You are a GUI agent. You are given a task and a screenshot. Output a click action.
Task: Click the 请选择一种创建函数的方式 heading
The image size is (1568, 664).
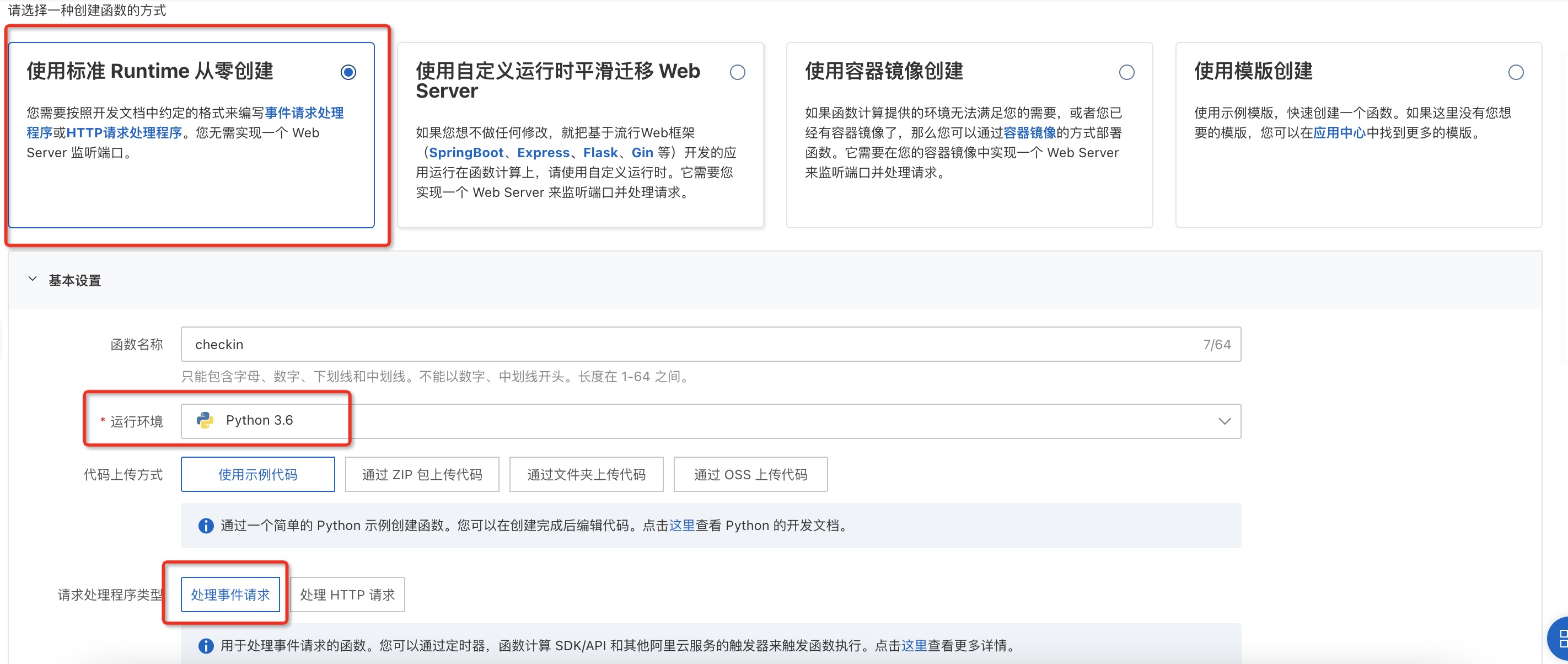(87, 10)
